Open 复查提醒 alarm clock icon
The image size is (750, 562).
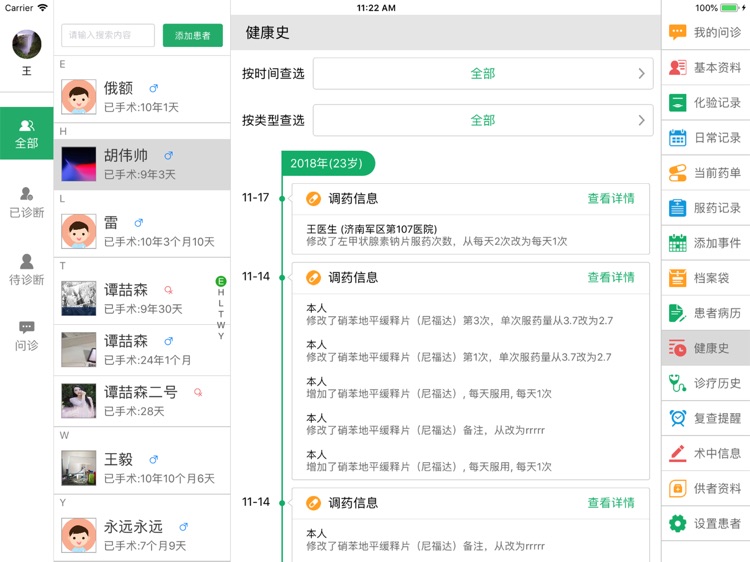click(677, 419)
